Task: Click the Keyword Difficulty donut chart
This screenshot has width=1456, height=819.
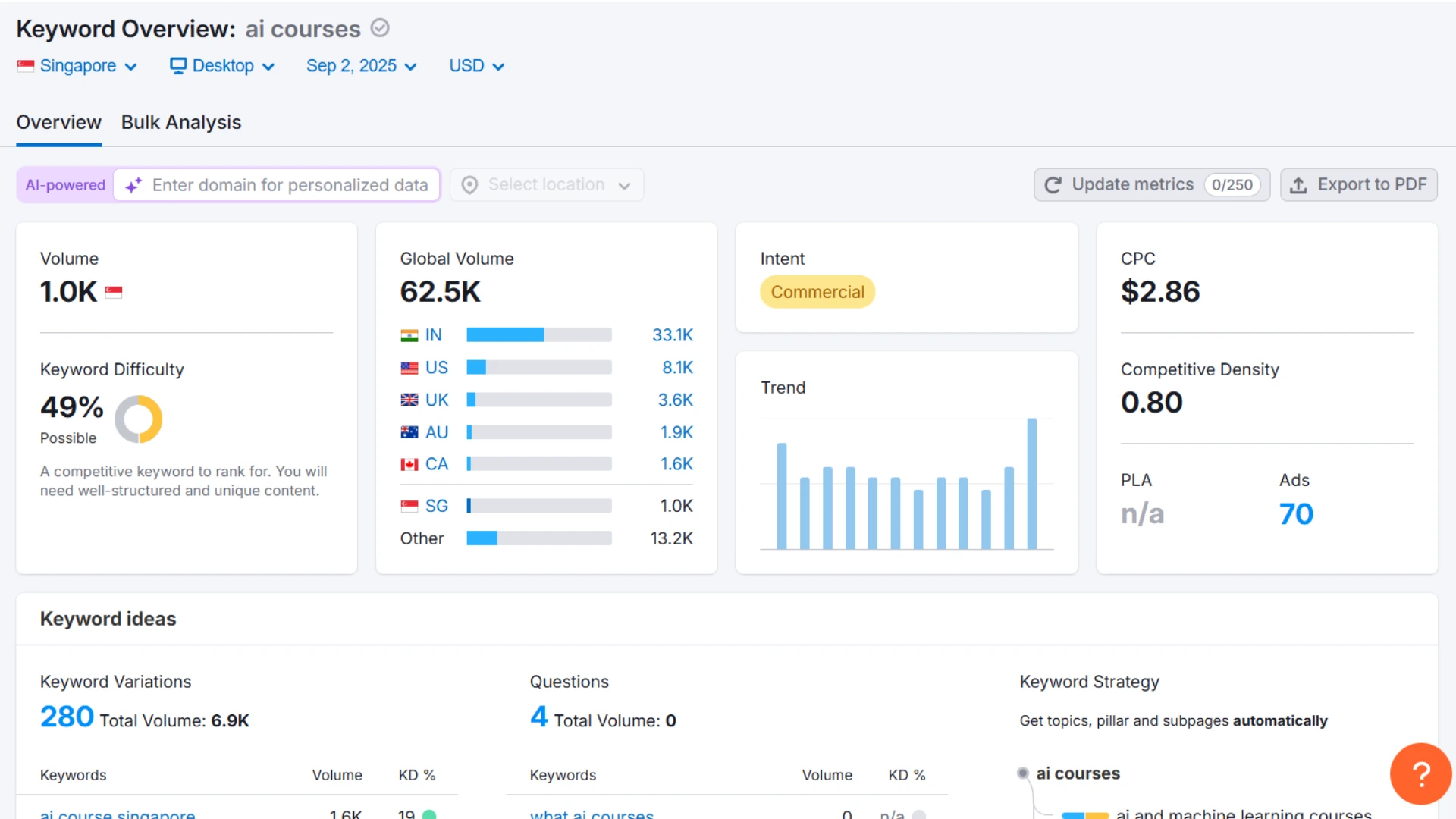Action: [139, 419]
